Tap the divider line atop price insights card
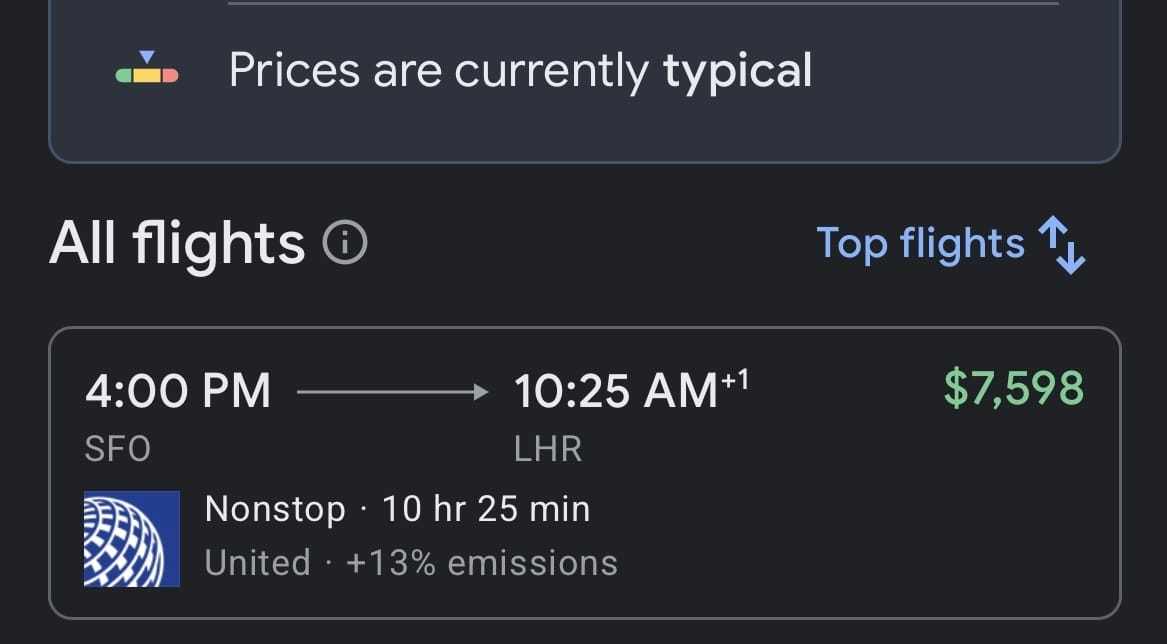The height and width of the screenshot is (644, 1167). click(643, 4)
